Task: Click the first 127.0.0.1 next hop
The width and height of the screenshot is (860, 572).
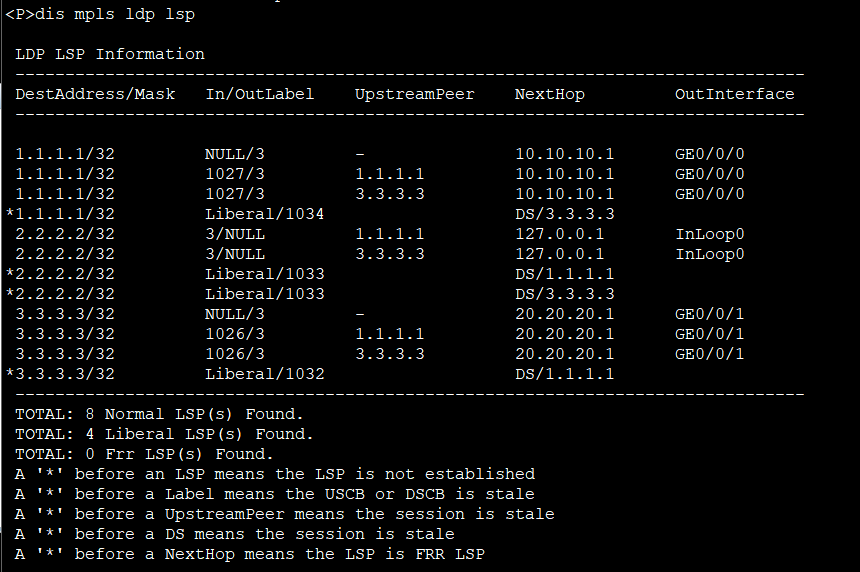Action: pyautogui.click(x=559, y=234)
